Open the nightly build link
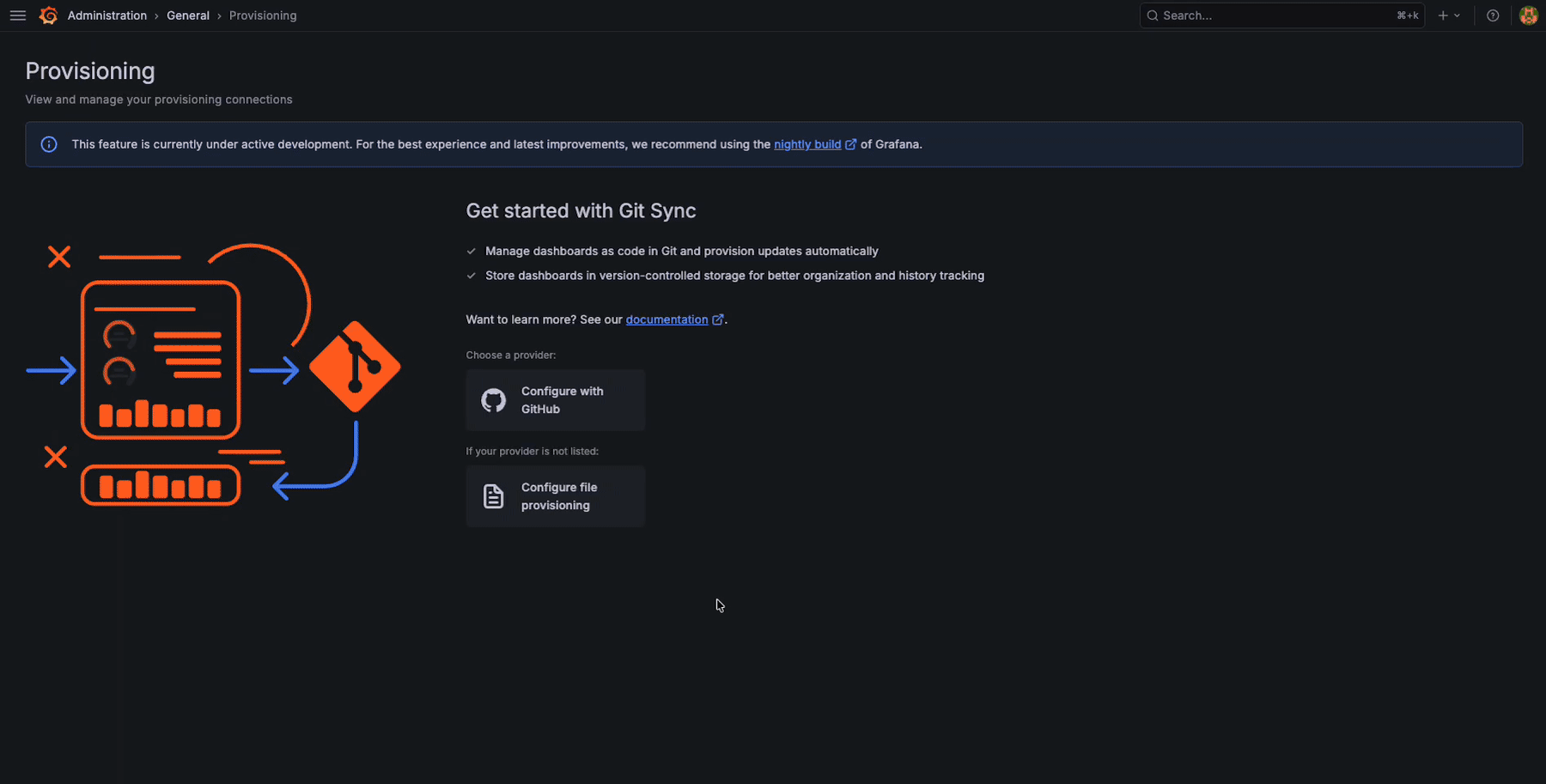1546x784 pixels. (807, 144)
